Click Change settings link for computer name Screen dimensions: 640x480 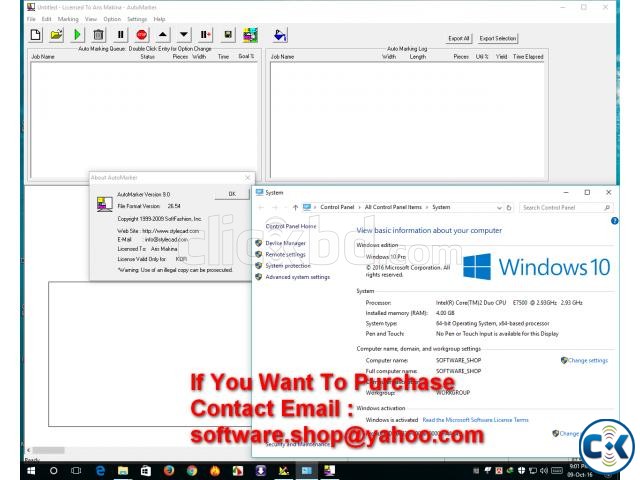click(x=588, y=360)
